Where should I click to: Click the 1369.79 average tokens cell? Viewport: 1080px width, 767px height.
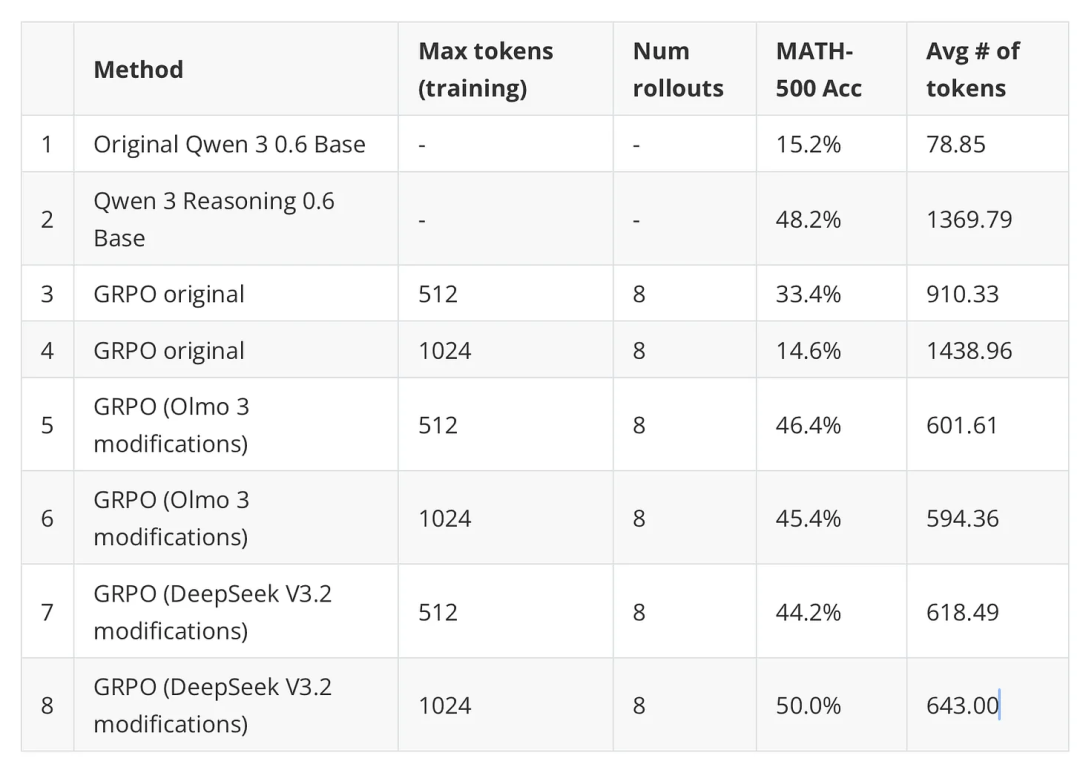coord(969,219)
